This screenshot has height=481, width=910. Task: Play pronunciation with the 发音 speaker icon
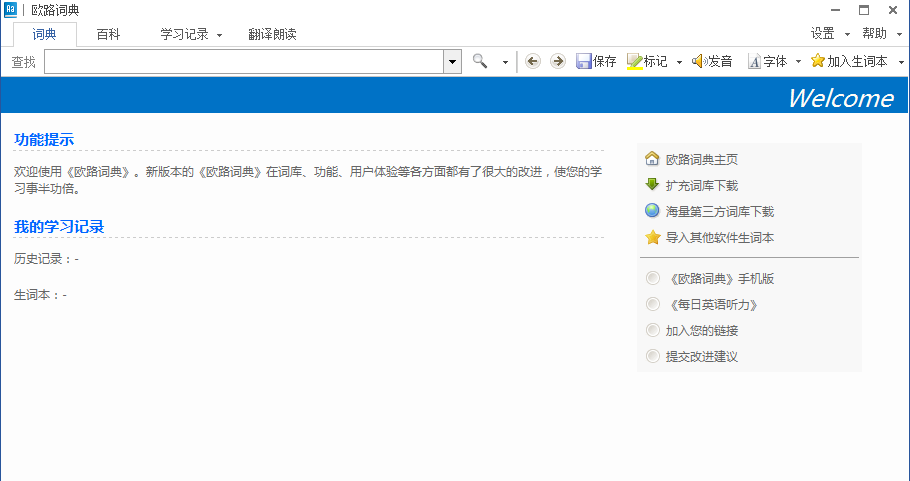[698, 61]
